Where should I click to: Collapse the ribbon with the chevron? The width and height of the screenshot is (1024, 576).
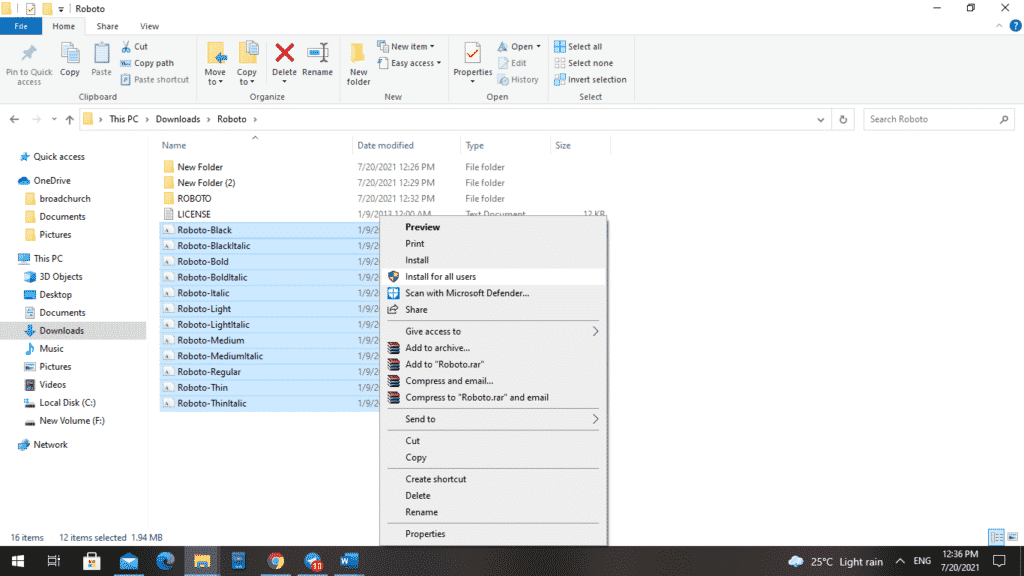click(x=999, y=26)
